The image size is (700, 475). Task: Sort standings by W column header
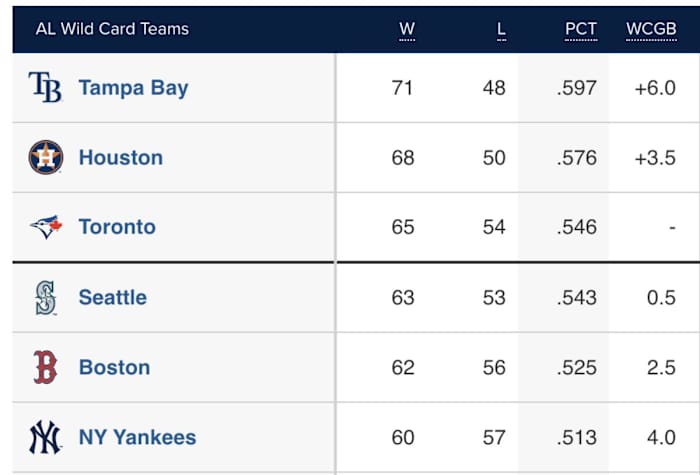(x=407, y=29)
